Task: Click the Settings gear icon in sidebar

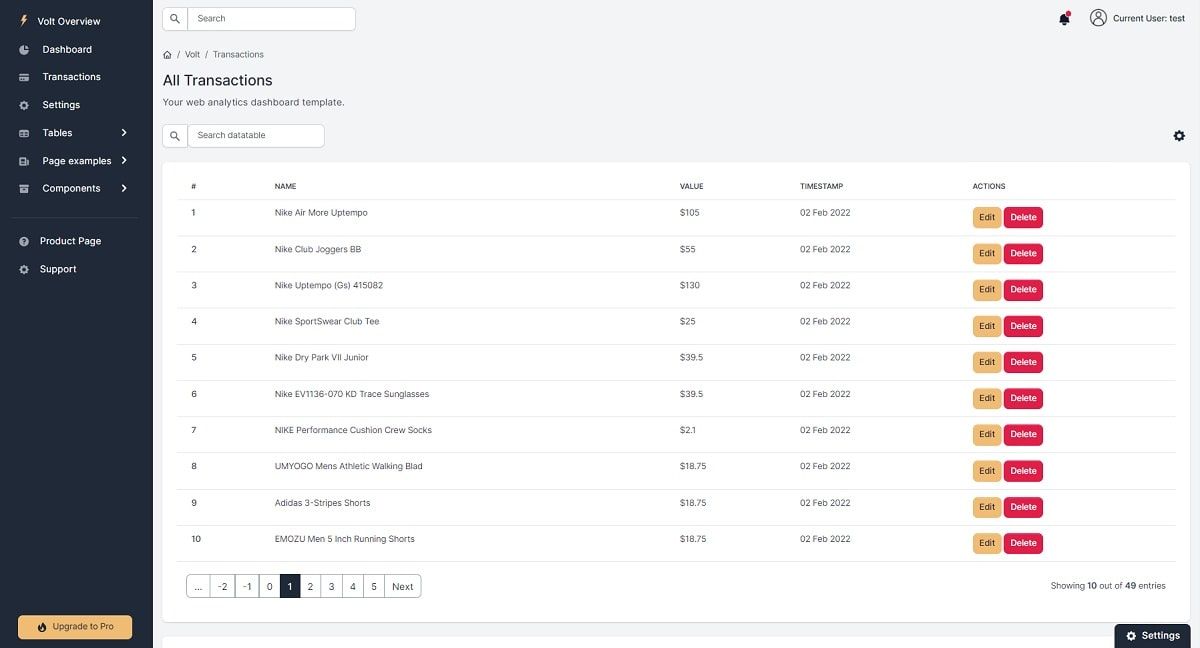Action: pos(24,105)
